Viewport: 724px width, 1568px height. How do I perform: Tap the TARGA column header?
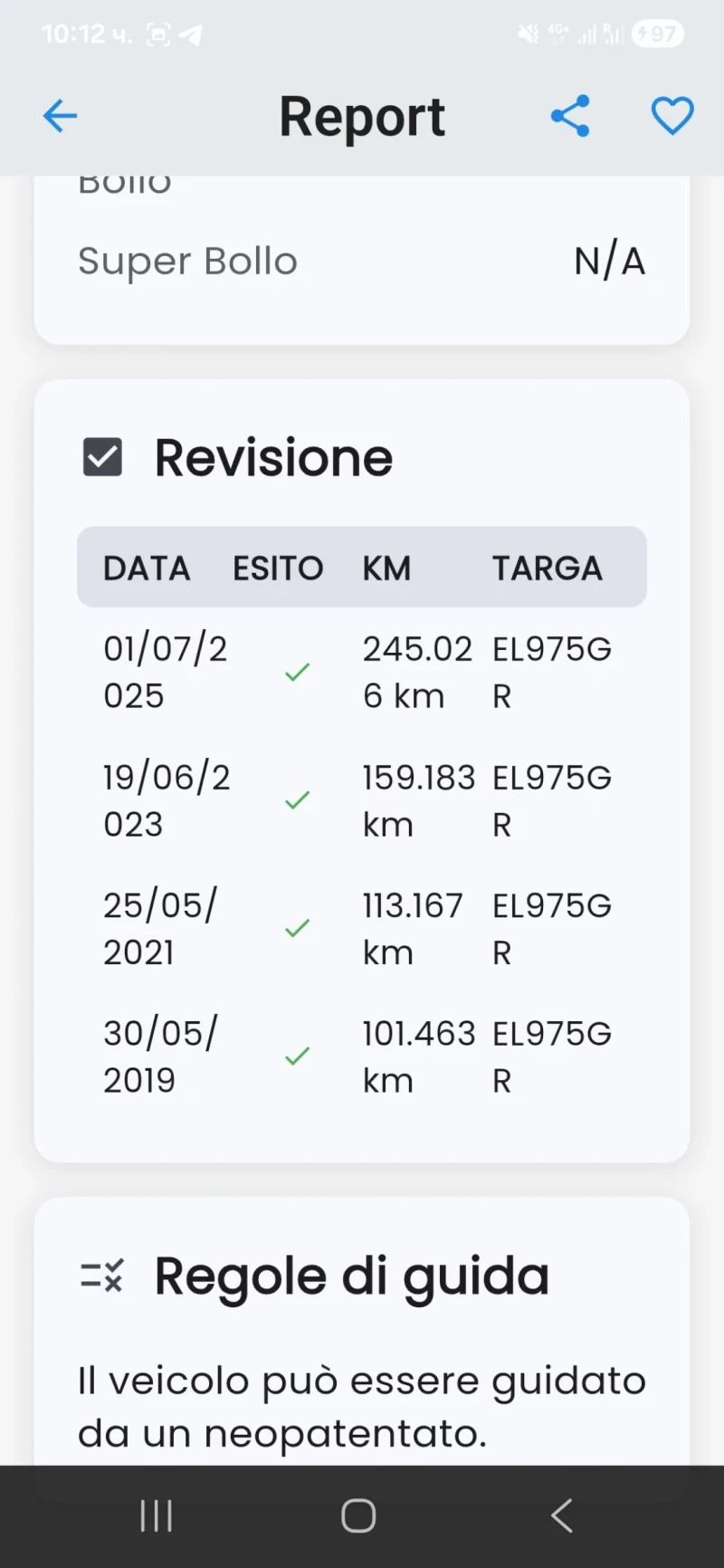click(x=547, y=569)
